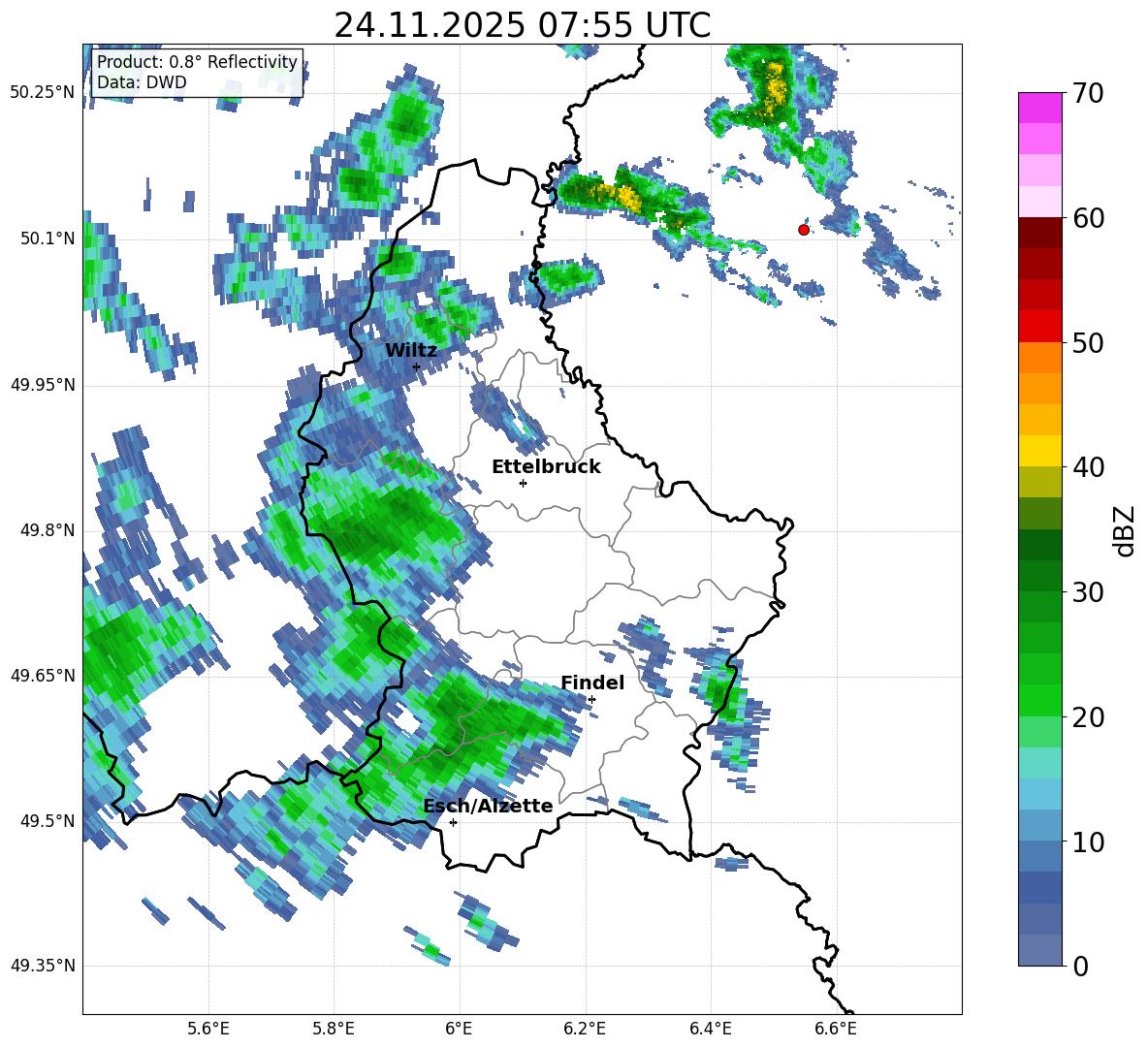
Task: Click the Product: 0.8° Reflectivity text
Action: [197, 62]
